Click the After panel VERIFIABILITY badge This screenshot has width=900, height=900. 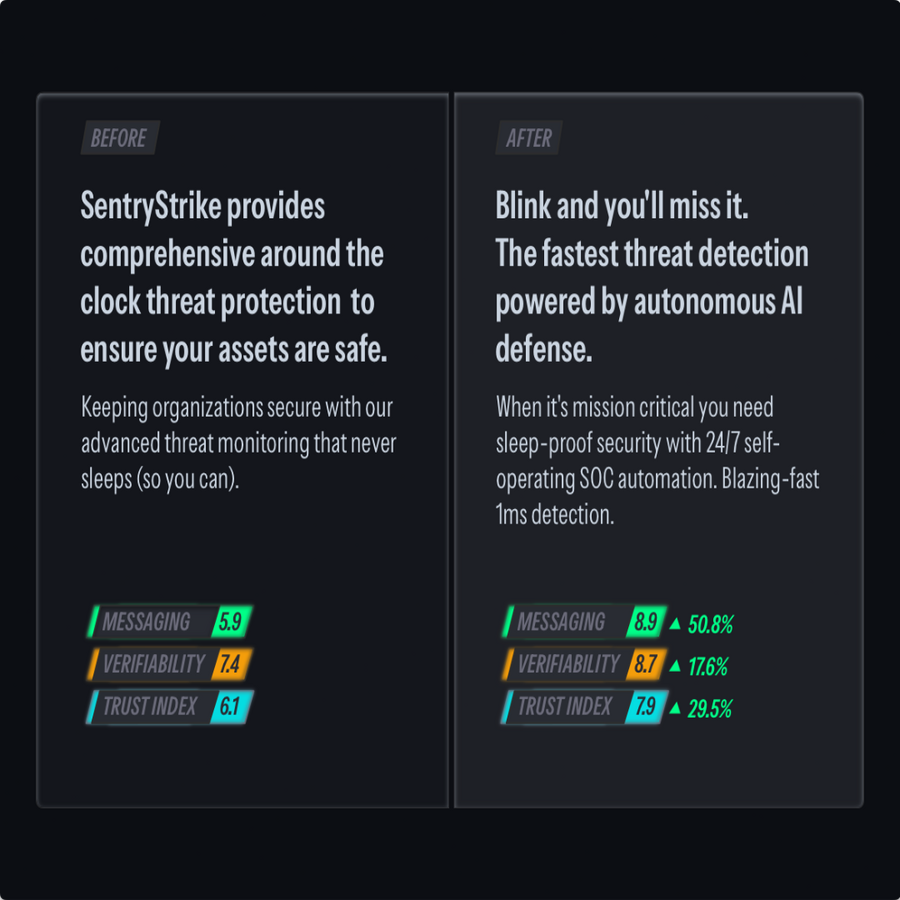pyautogui.click(x=568, y=664)
